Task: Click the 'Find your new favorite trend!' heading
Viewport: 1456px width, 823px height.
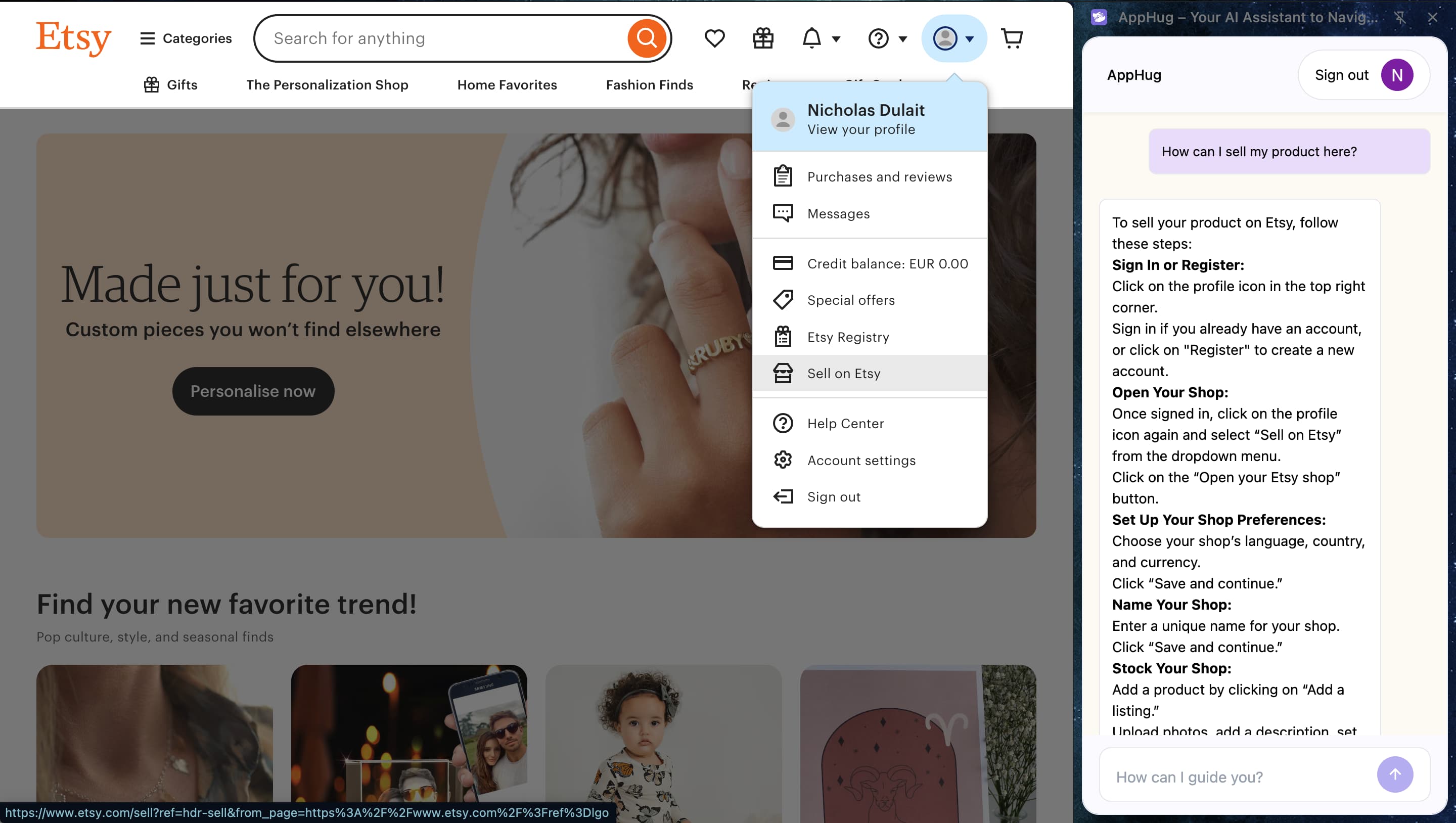Action: (226, 604)
